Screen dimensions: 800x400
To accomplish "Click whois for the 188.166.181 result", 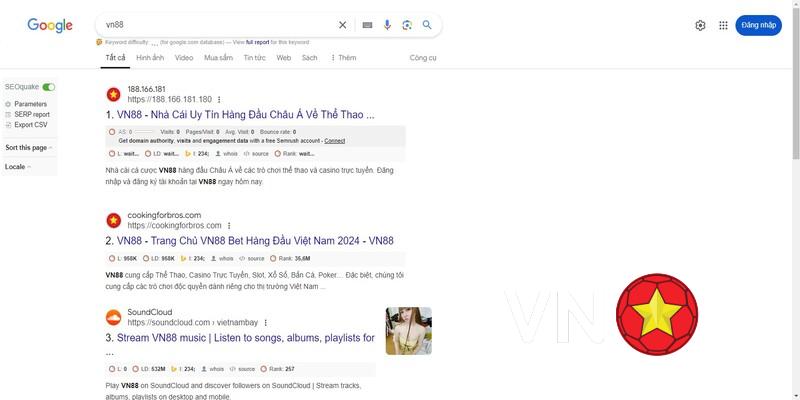I will click(x=227, y=154).
